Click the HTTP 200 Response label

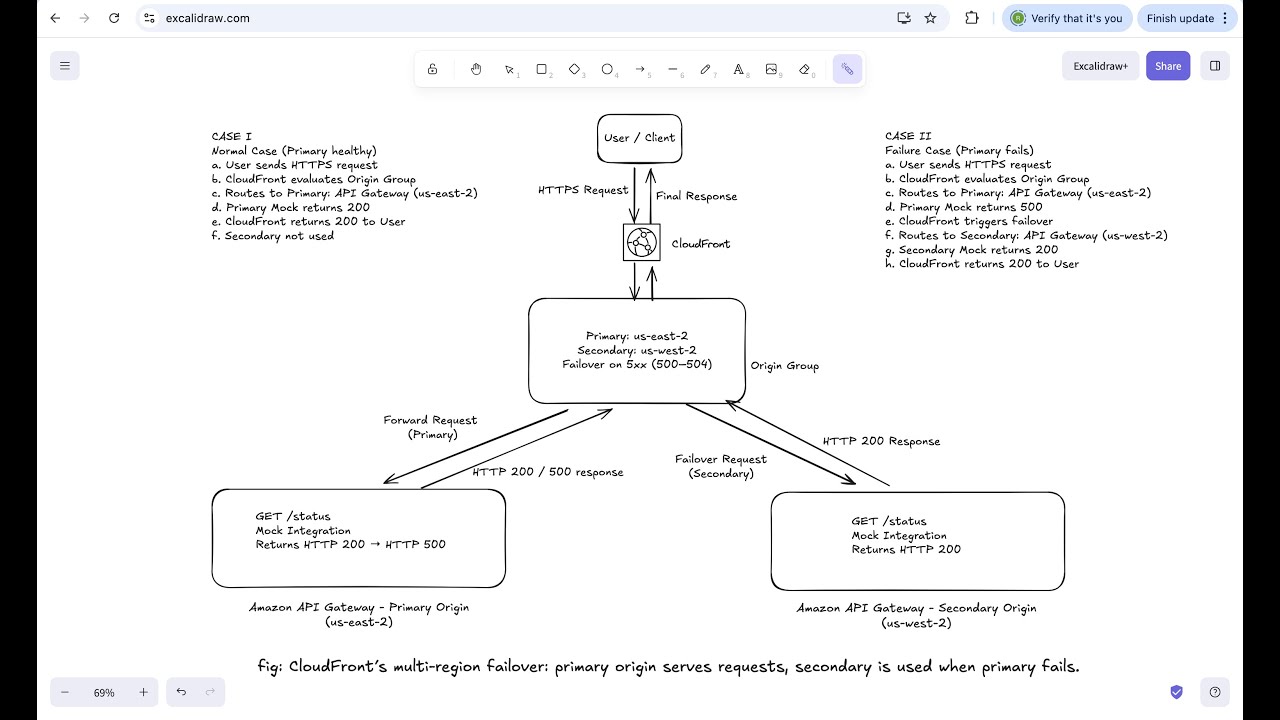point(881,441)
